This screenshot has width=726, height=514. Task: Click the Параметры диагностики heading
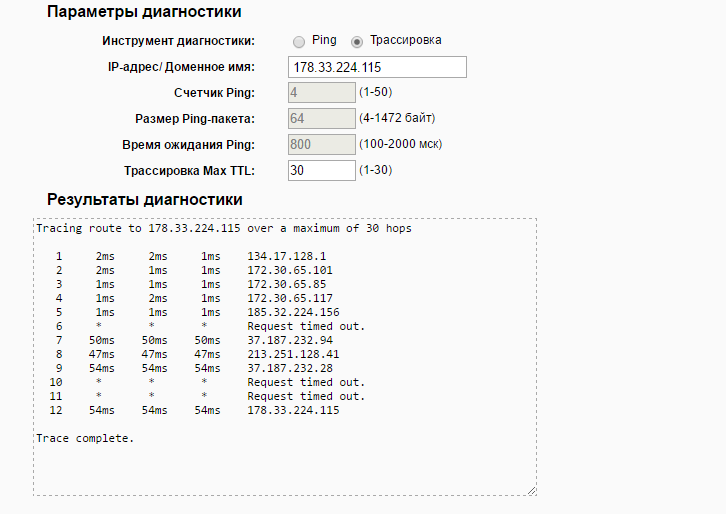[x=143, y=12]
